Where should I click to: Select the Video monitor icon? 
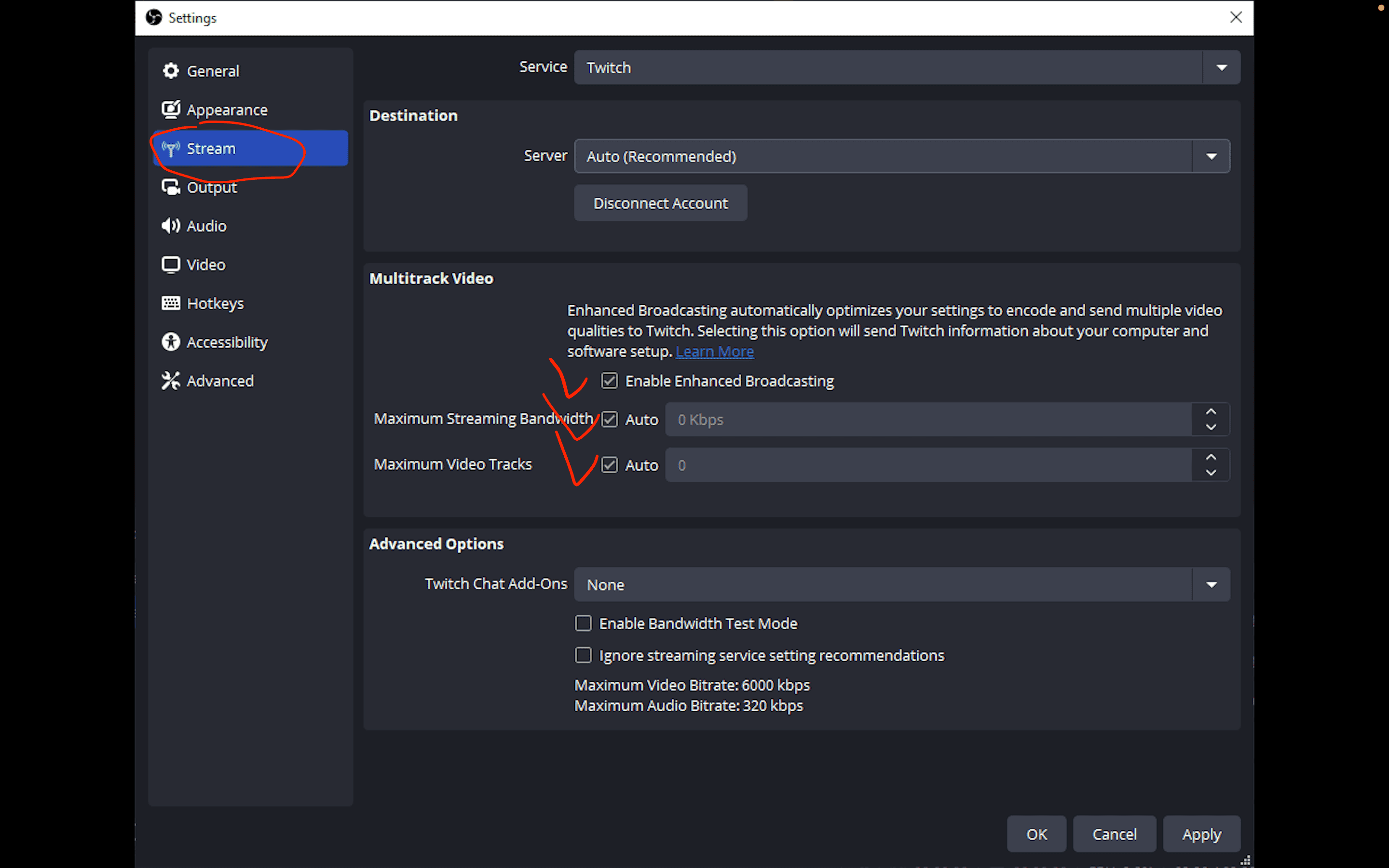point(170,265)
